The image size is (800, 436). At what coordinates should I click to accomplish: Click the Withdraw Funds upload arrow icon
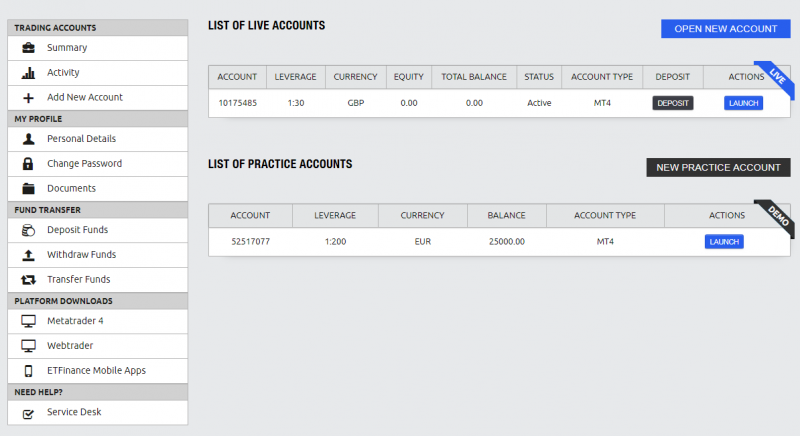pyautogui.click(x=29, y=255)
